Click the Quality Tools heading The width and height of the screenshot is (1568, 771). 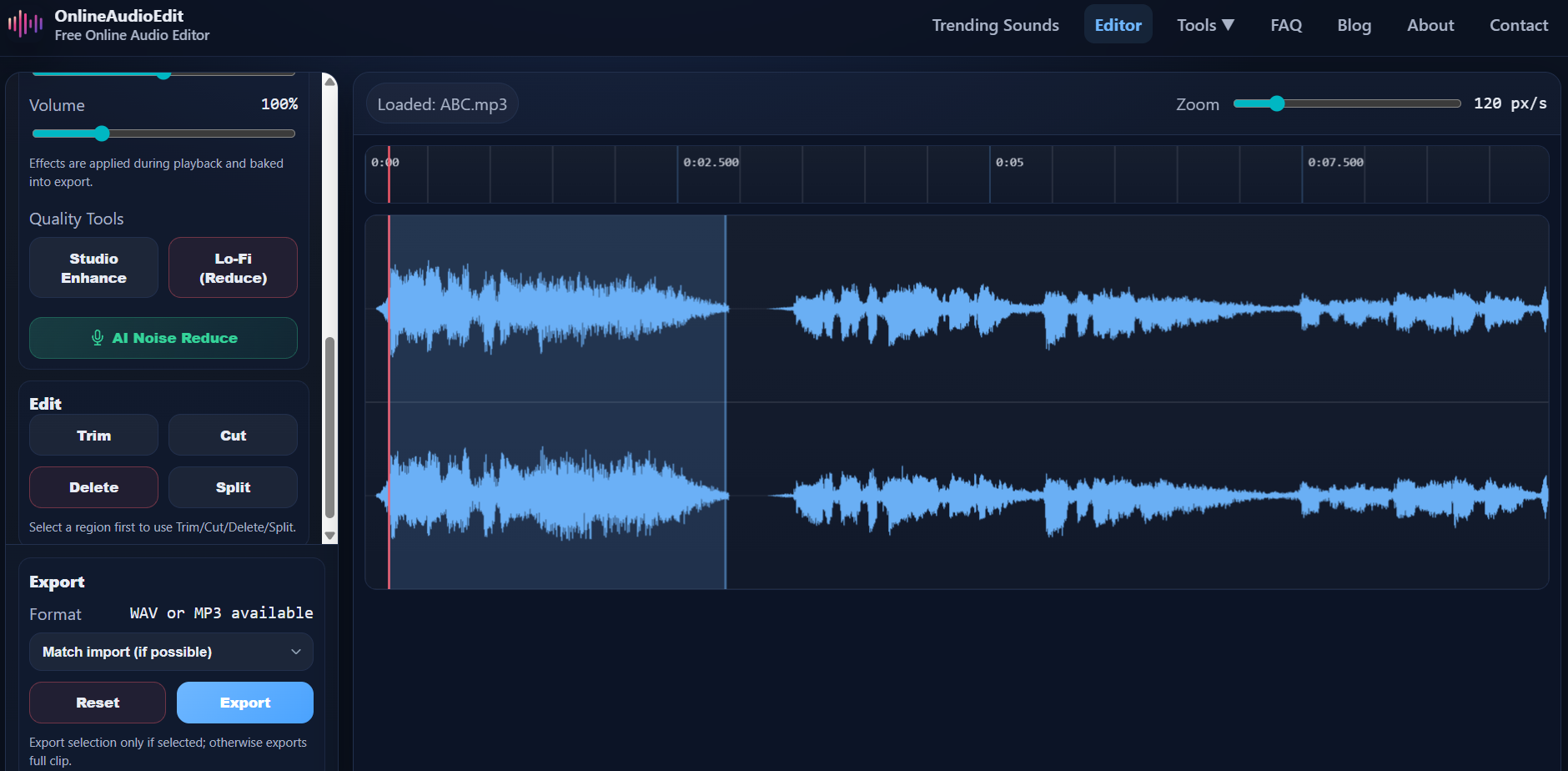[x=77, y=219]
